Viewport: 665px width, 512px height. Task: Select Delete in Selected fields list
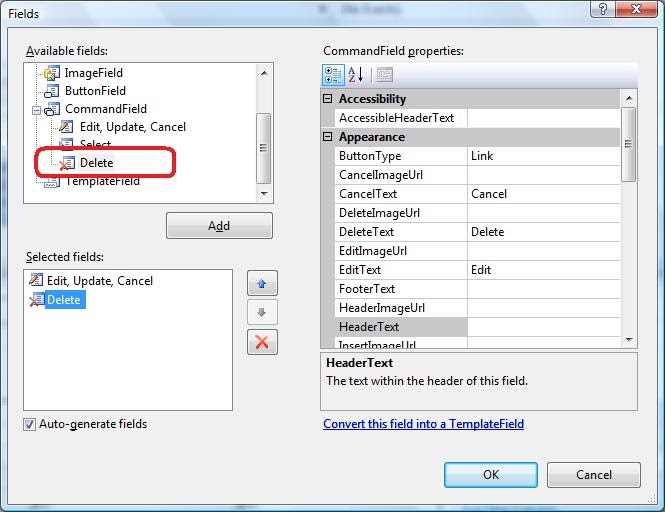click(64, 299)
